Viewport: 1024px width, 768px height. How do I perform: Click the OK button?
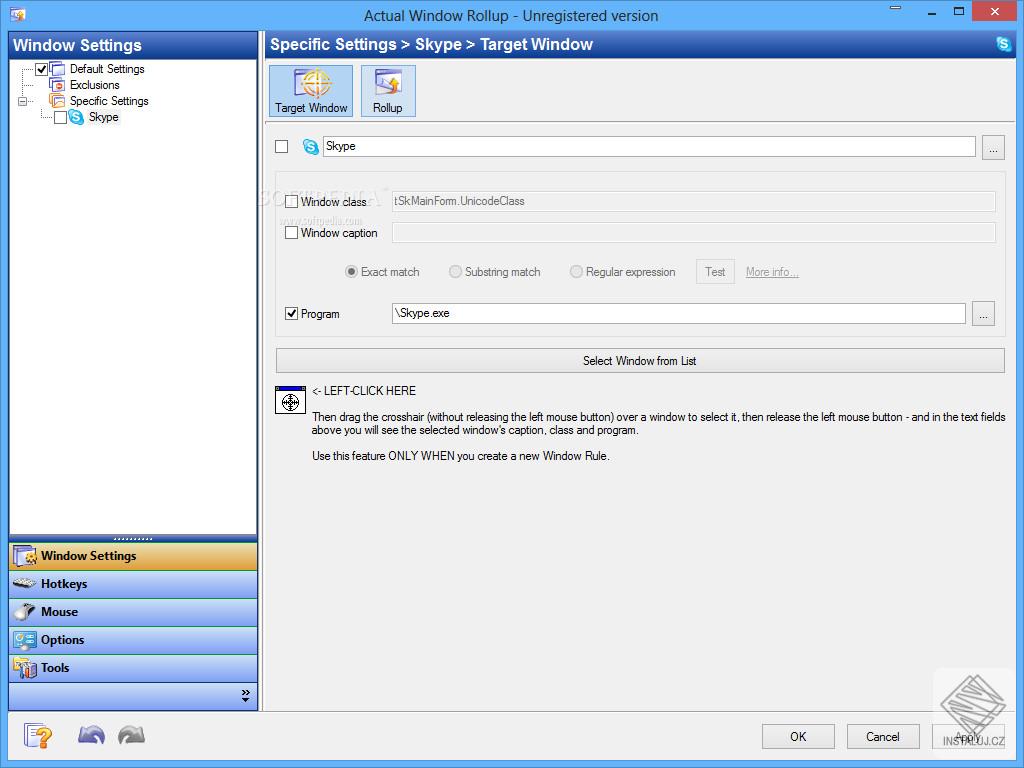[798, 737]
